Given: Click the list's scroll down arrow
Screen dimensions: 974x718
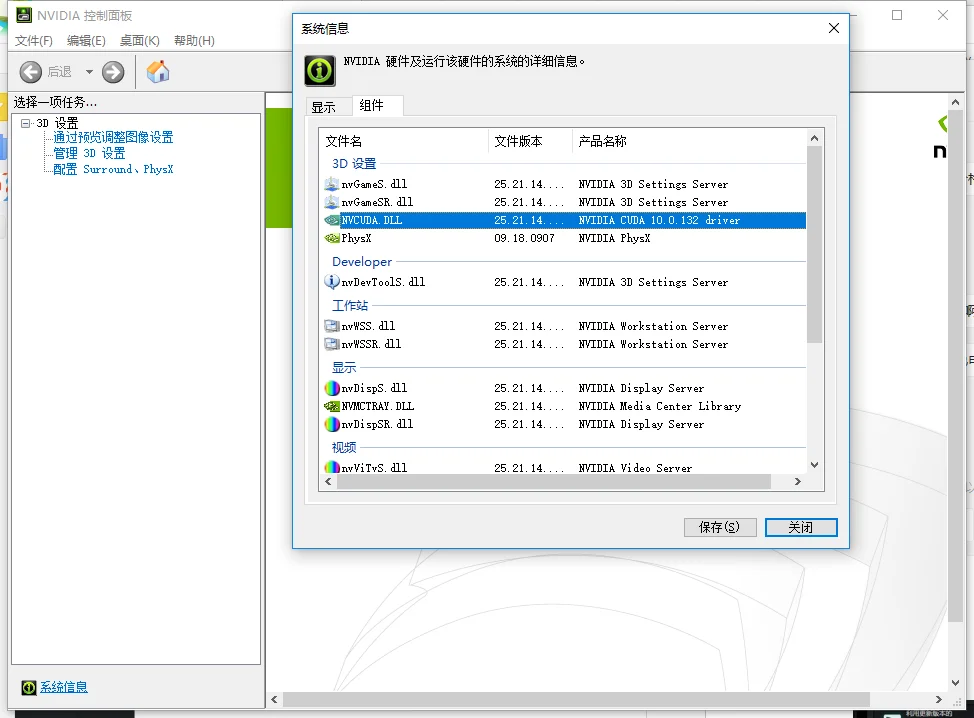Looking at the screenshot, I should pyautogui.click(x=814, y=465).
